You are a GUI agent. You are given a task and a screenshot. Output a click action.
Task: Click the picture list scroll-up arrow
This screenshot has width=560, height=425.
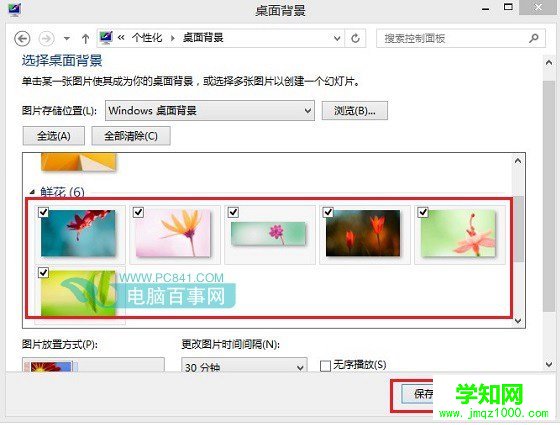pyautogui.click(x=518, y=161)
